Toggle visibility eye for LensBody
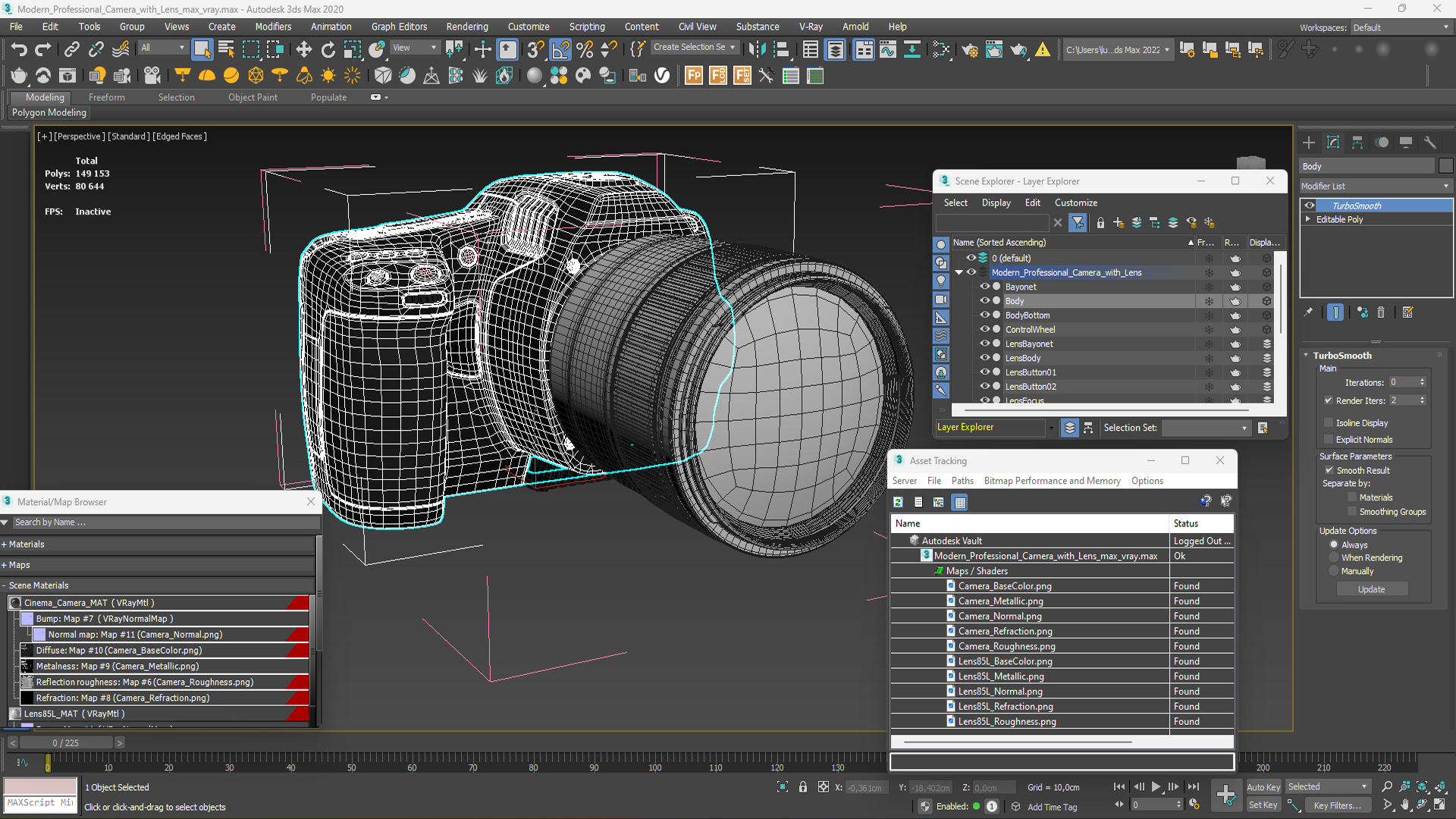1456x819 pixels. pos(984,358)
